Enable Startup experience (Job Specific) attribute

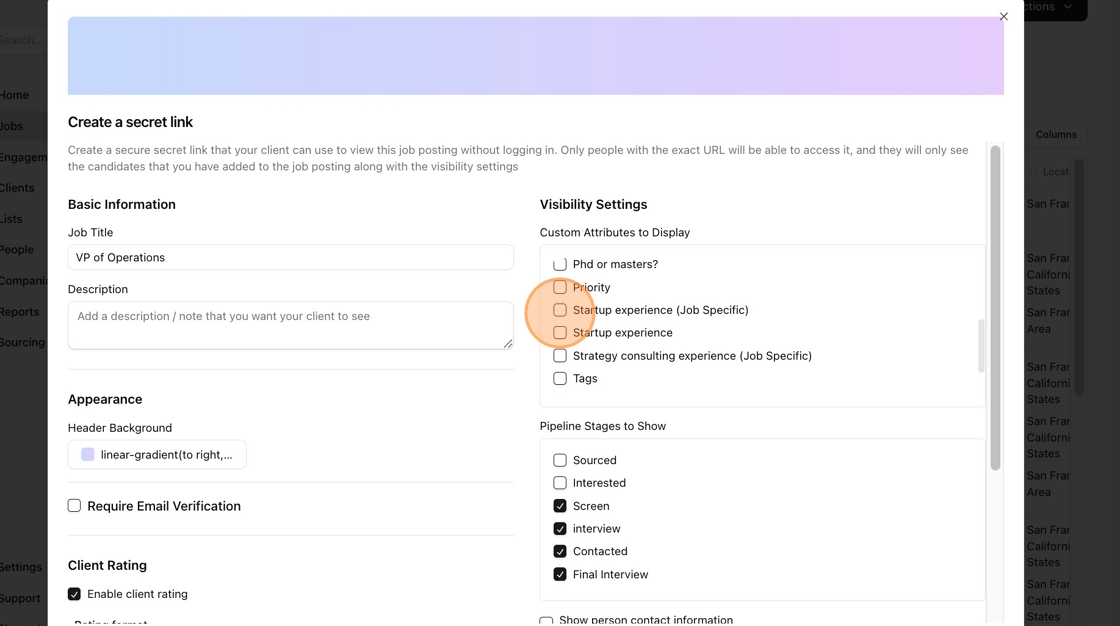click(x=560, y=310)
